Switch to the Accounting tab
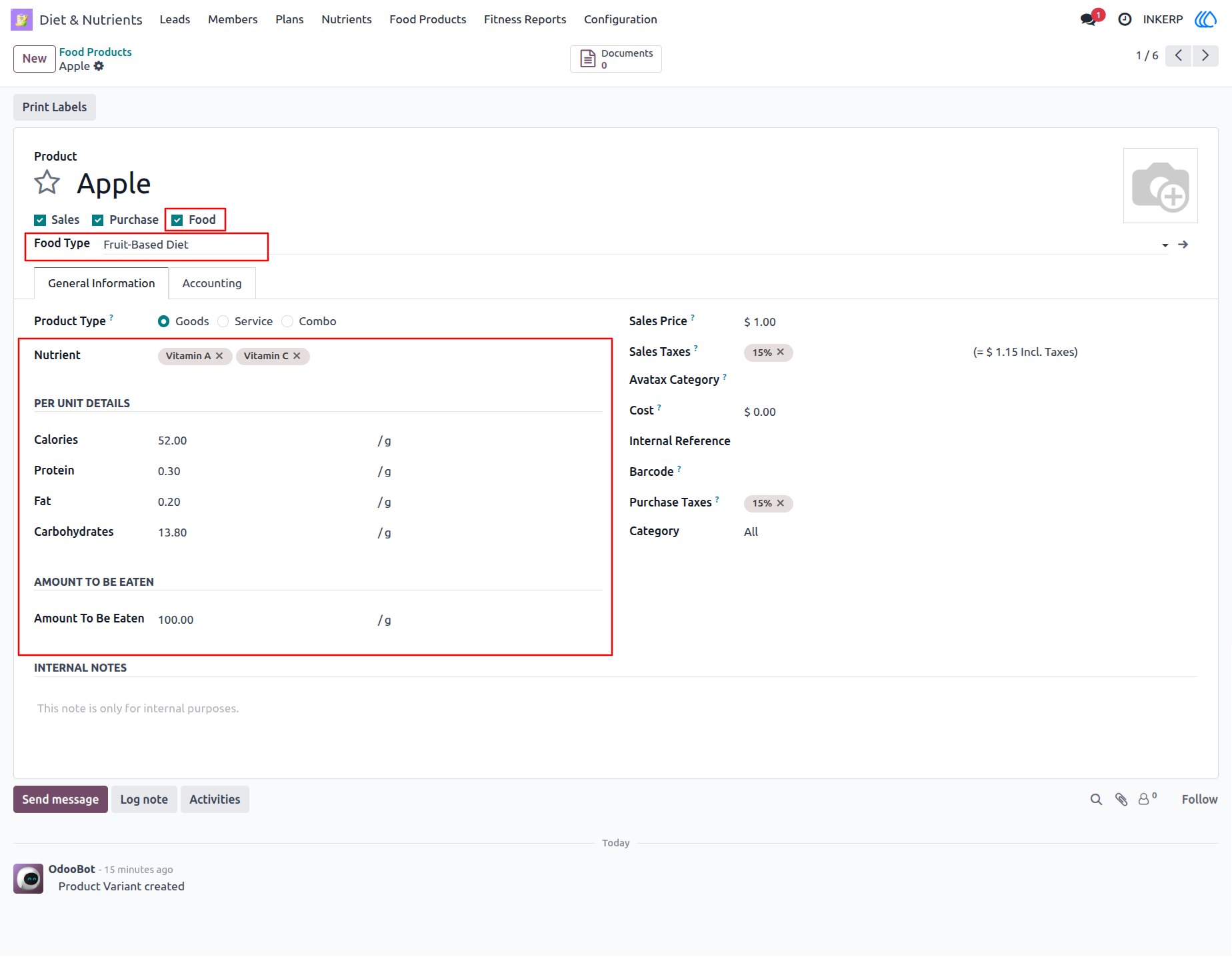The image size is (1232, 957). pyautogui.click(x=212, y=283)
